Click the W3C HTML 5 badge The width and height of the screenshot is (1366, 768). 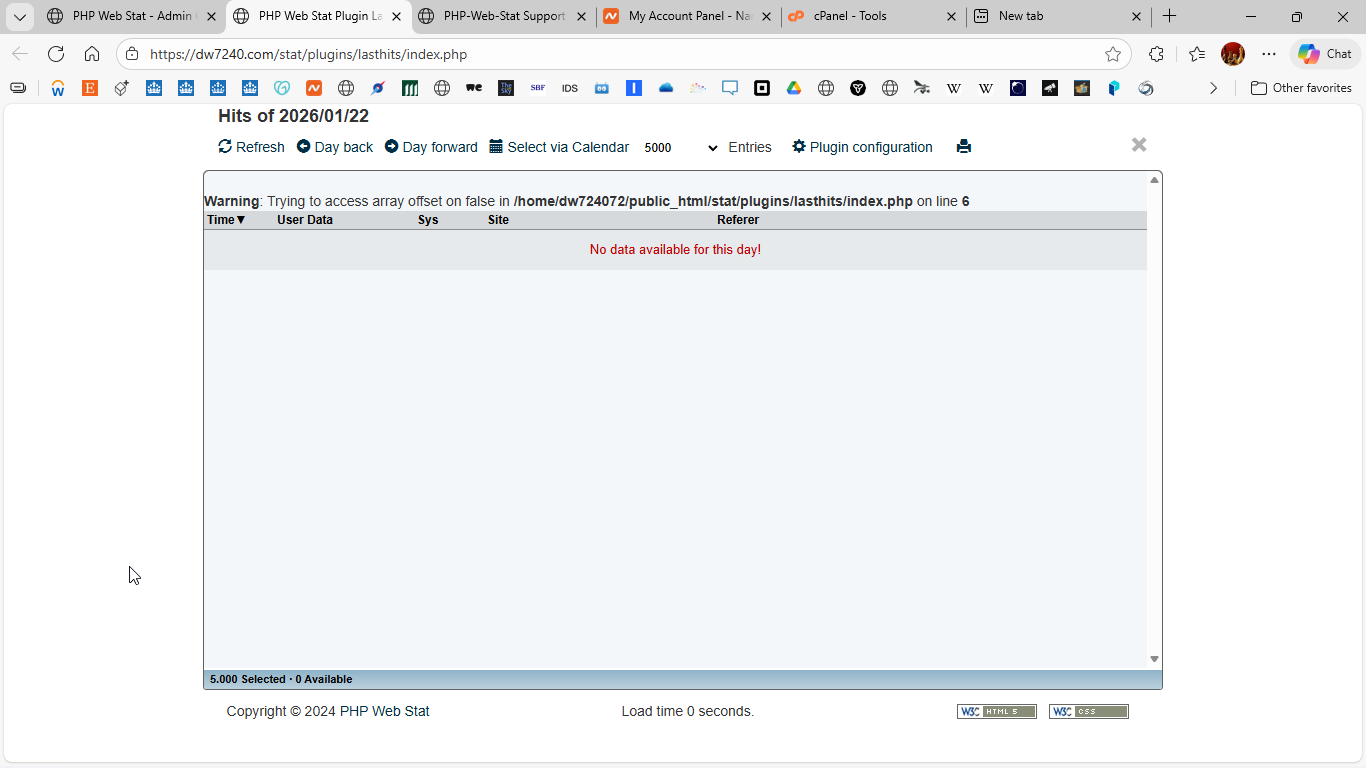coord(996,712)
